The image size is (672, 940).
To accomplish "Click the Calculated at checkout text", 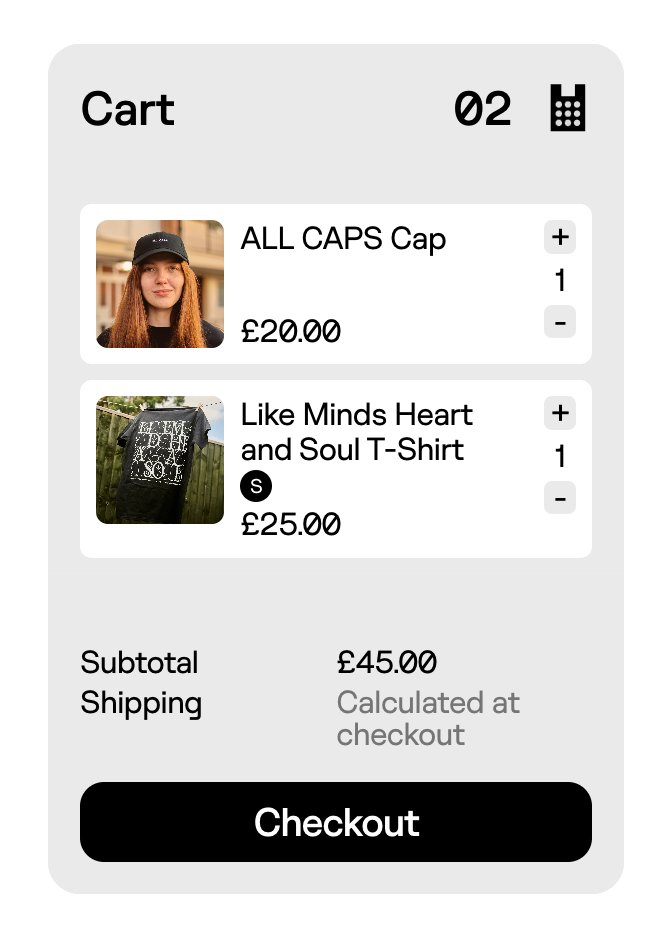I will tap(428, 718).
